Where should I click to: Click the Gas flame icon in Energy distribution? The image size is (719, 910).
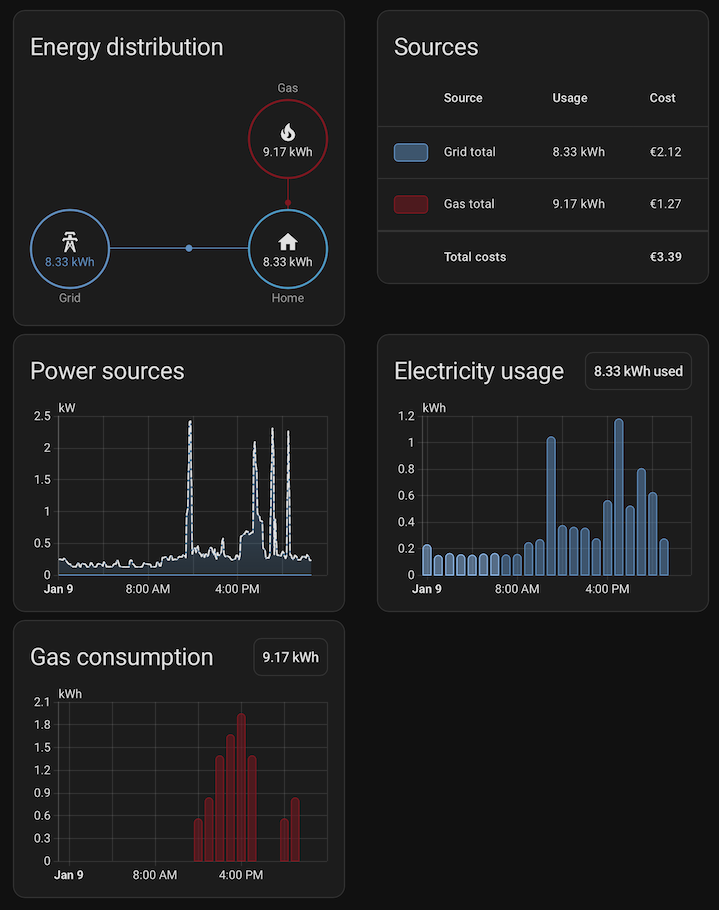click(288, 130)
